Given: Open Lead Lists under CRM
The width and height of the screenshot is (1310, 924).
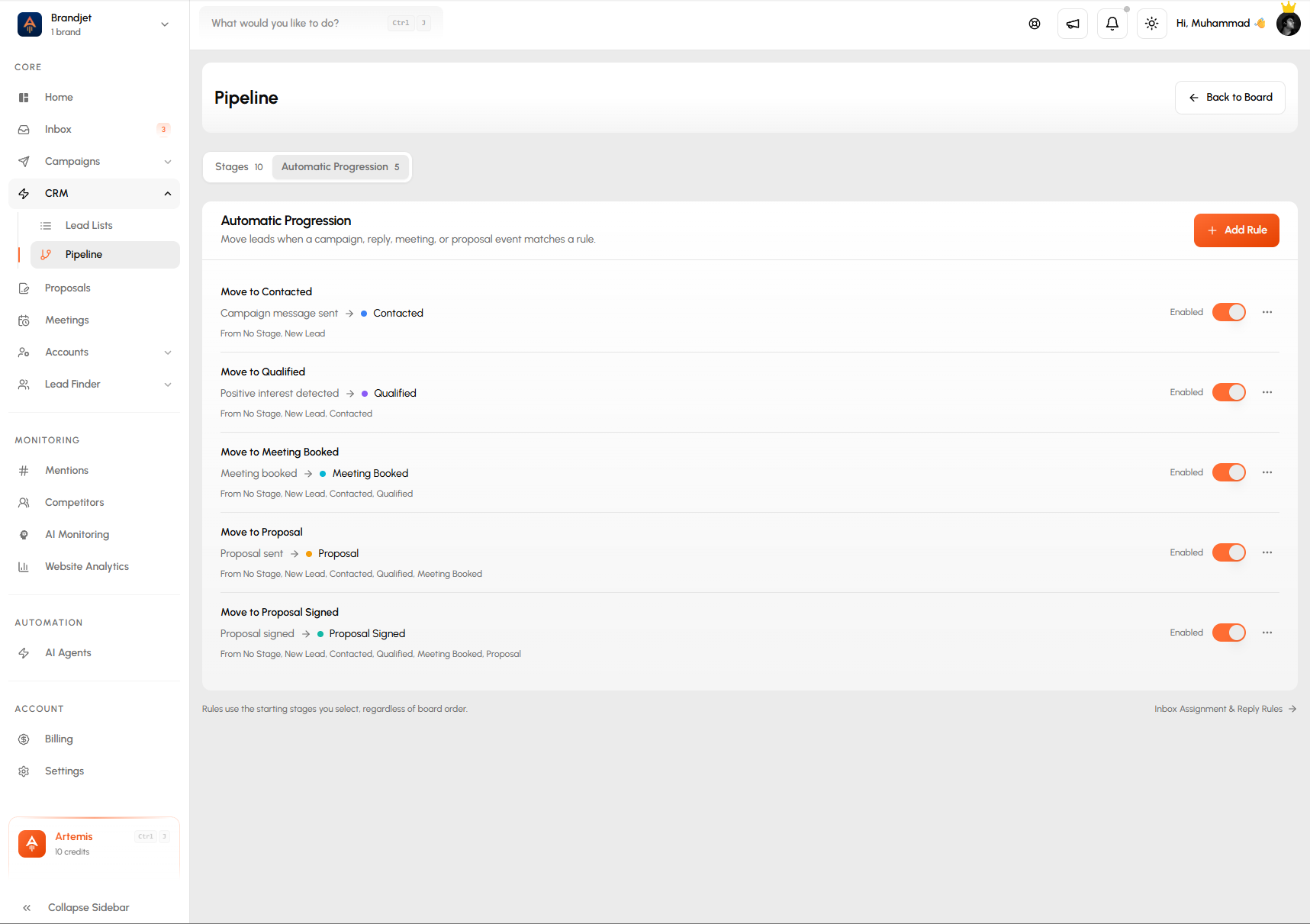Looking at the screenshot, I should point(105,226).
